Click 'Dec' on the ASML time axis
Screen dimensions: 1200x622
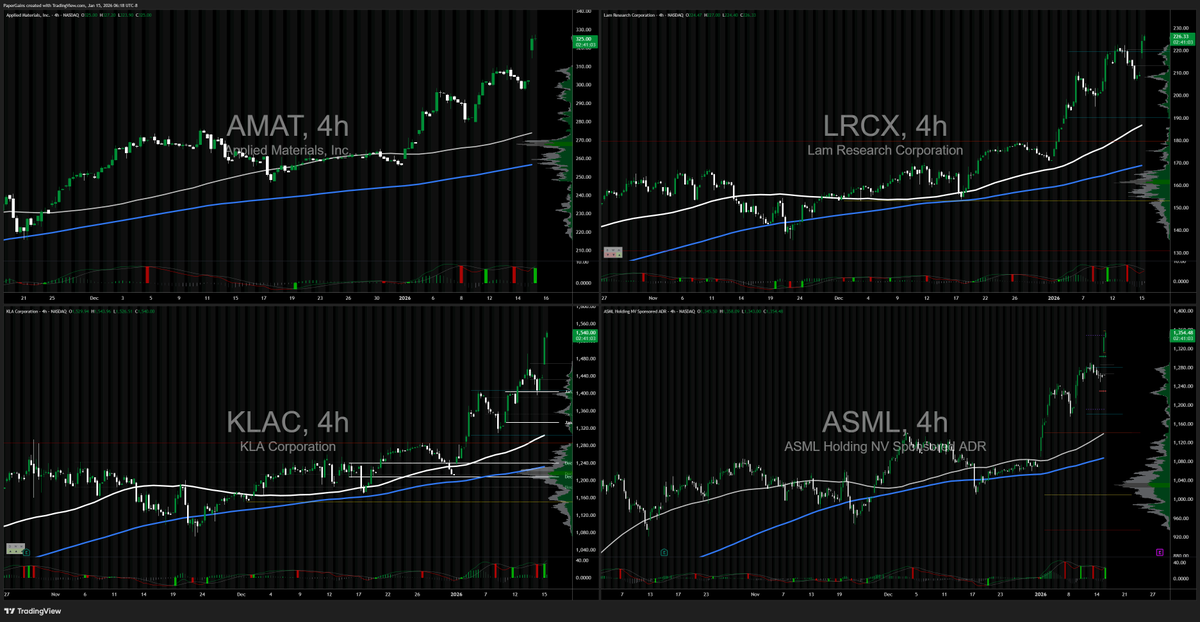[888, 594]
